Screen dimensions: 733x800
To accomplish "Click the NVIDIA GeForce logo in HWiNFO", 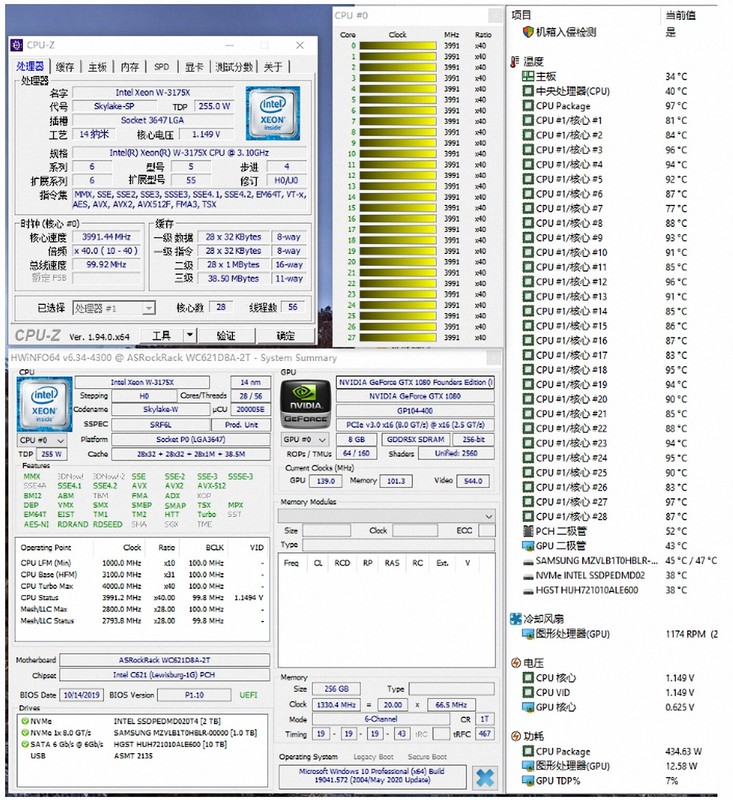I will point(305,405).
